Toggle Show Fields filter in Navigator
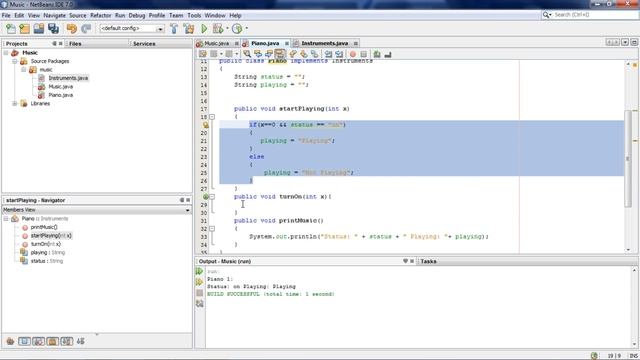Image resolution: width=640 pixels, height=360 pixels. pyautogui.click(x=24, y=341)
